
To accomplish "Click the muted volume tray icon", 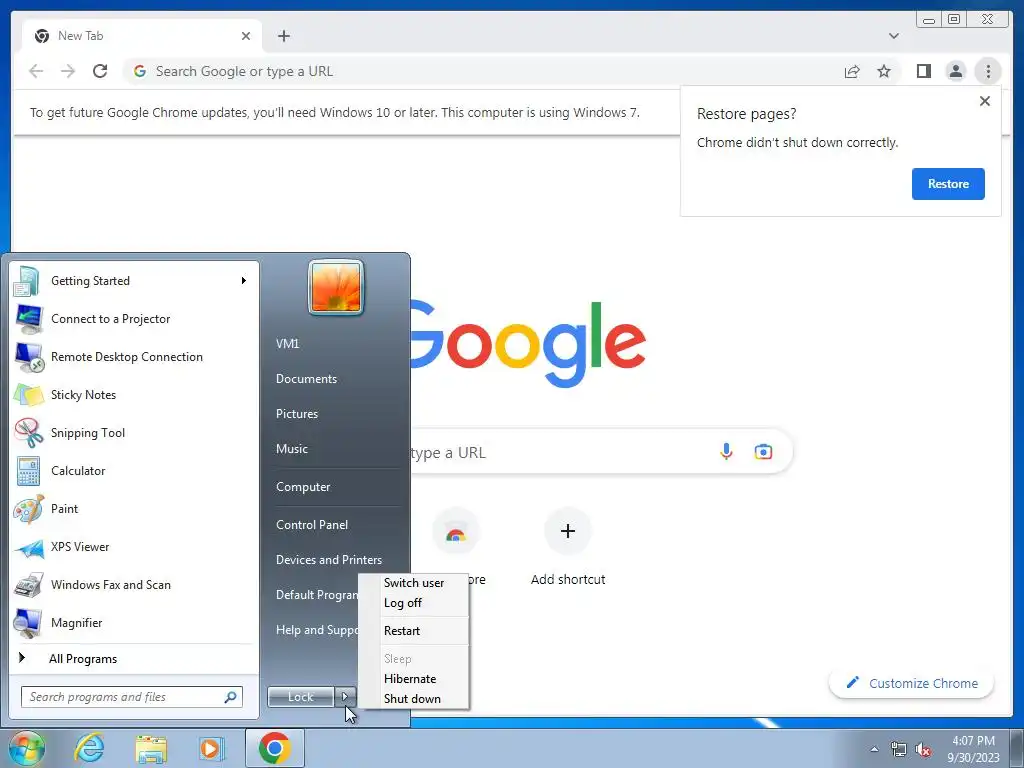I will pyautogui.click(x=923, y=750).
